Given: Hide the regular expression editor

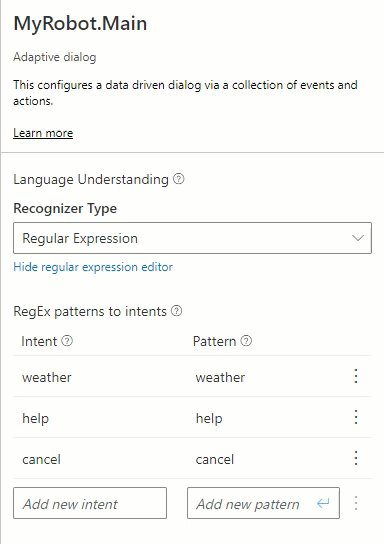Looking at the screenshot, I should (93, 267).
